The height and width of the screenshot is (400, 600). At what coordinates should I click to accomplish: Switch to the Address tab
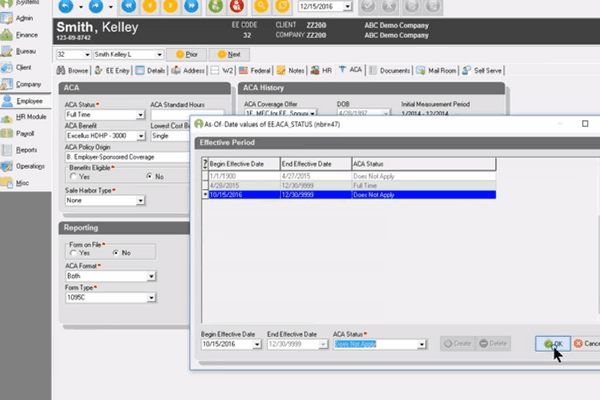pos(188,70)
